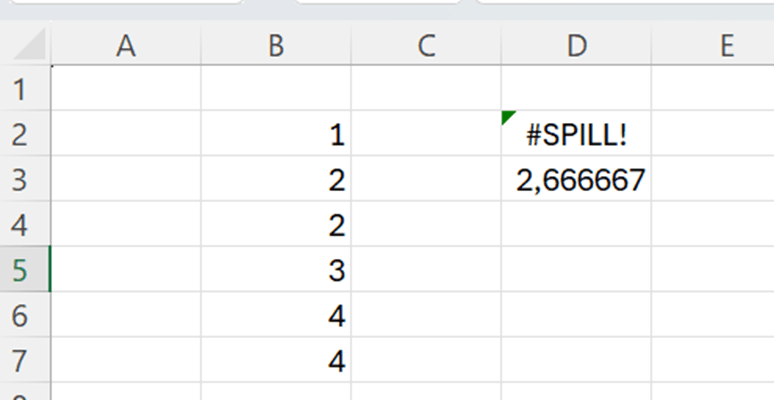Click the row 4 header
774x400 pixels.
(x=24, y=226)
